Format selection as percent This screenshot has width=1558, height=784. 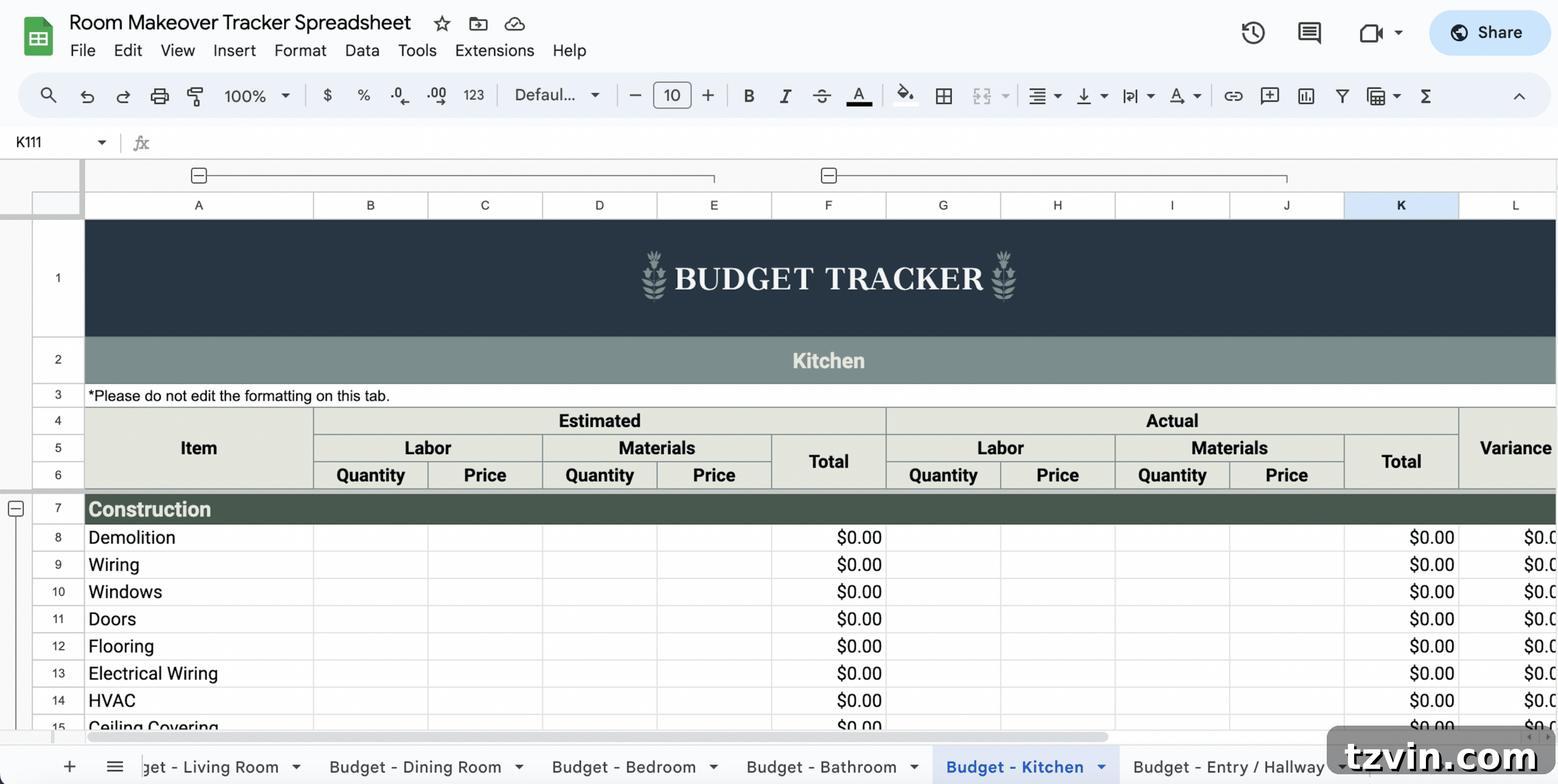[x=364, y=95]
